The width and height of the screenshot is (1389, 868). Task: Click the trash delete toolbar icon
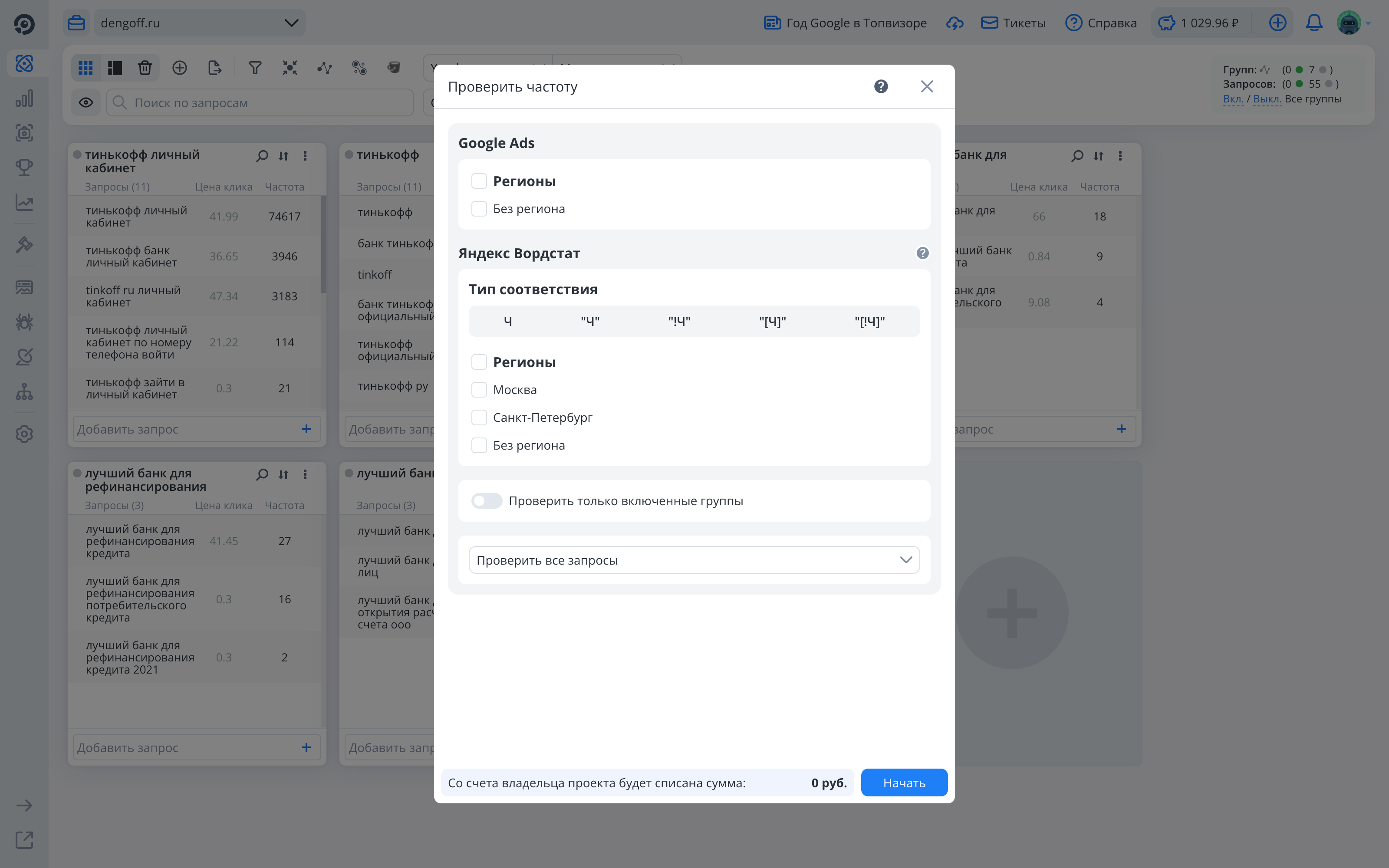click(145, 68)
